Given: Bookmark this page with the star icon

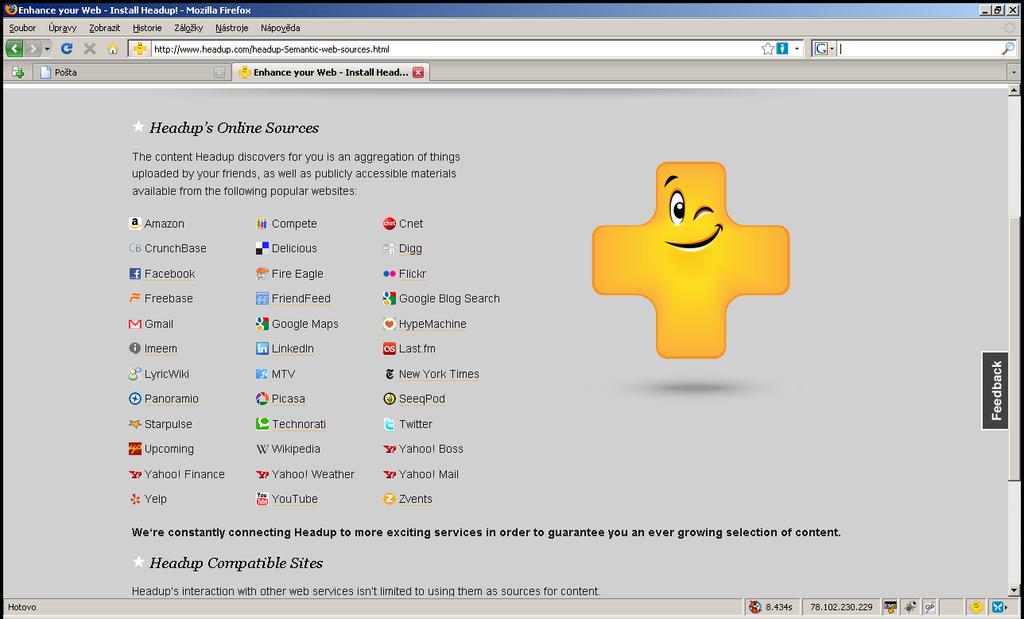Looking at the screenshot, I should click(767, 48).
